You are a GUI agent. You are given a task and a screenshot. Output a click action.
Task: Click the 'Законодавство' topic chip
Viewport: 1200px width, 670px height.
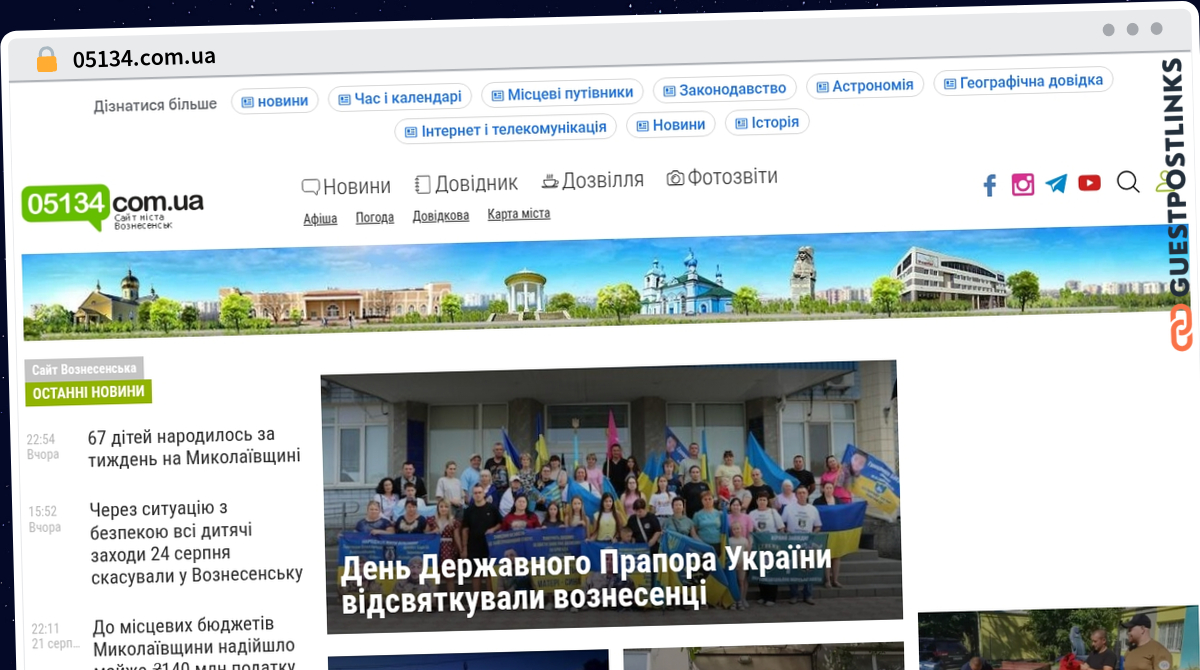725,89
